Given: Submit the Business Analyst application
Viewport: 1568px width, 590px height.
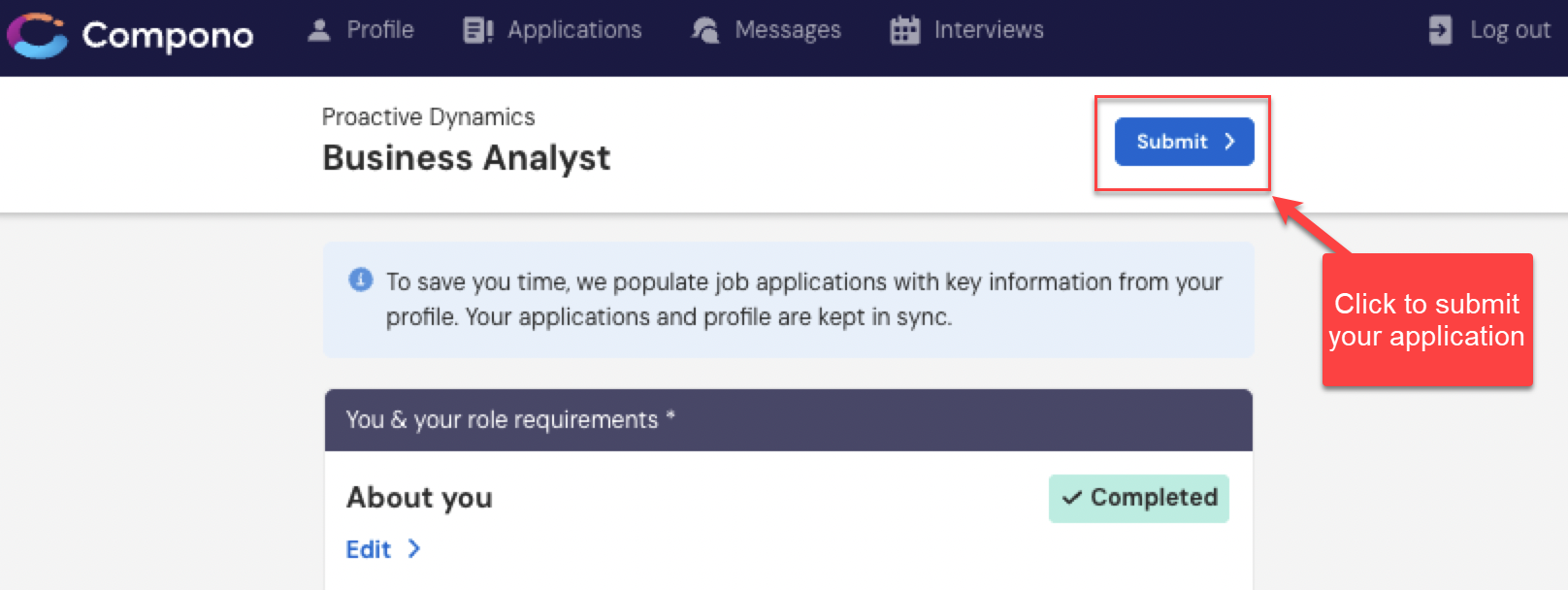Looking at the screenshot, I should pos(1184,142).
